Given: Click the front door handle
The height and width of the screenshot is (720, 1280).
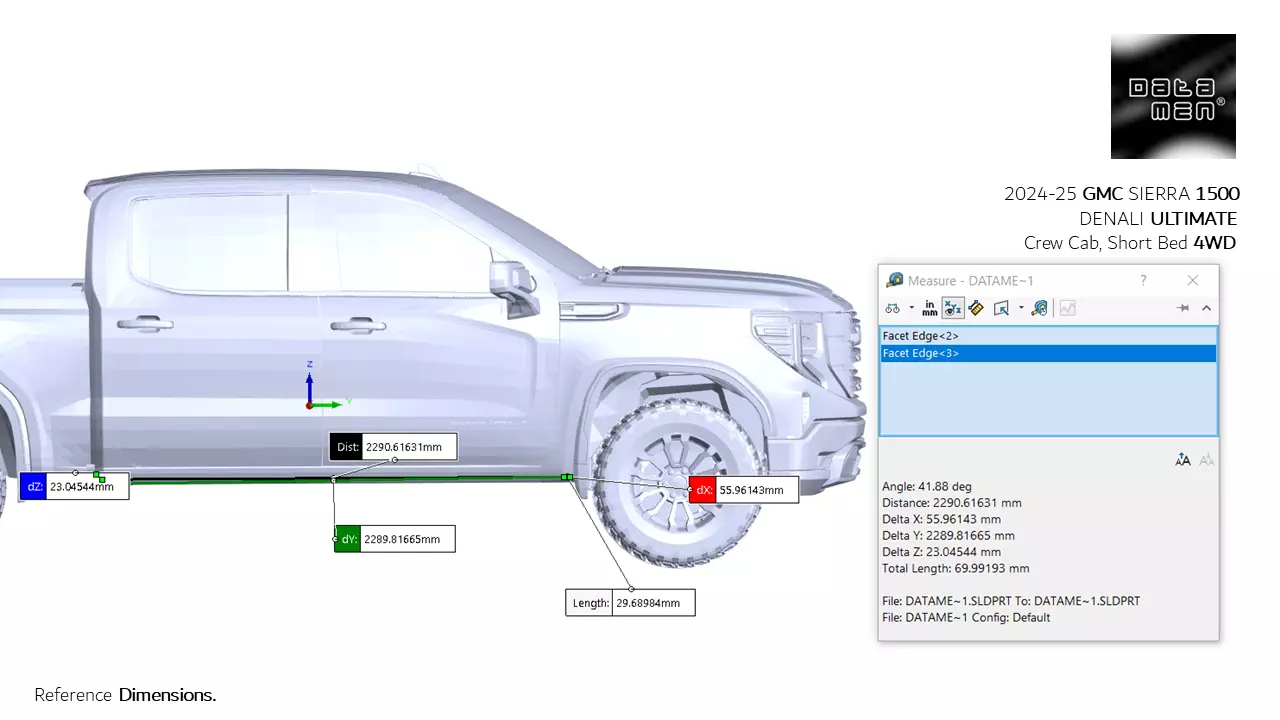Looking at the screenshot, I should point(358,325).
